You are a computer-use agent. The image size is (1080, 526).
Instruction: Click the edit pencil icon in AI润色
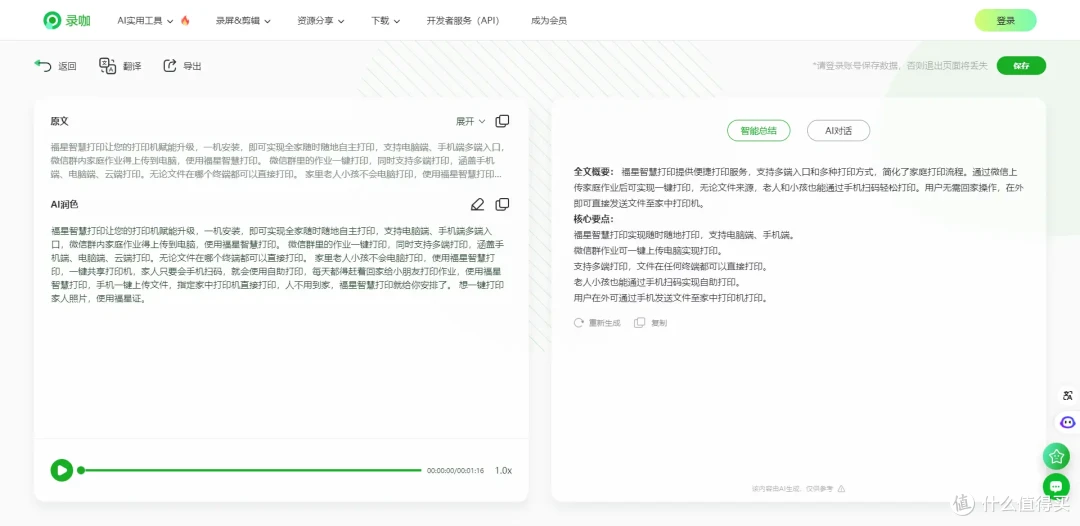[x=477, y=204]
